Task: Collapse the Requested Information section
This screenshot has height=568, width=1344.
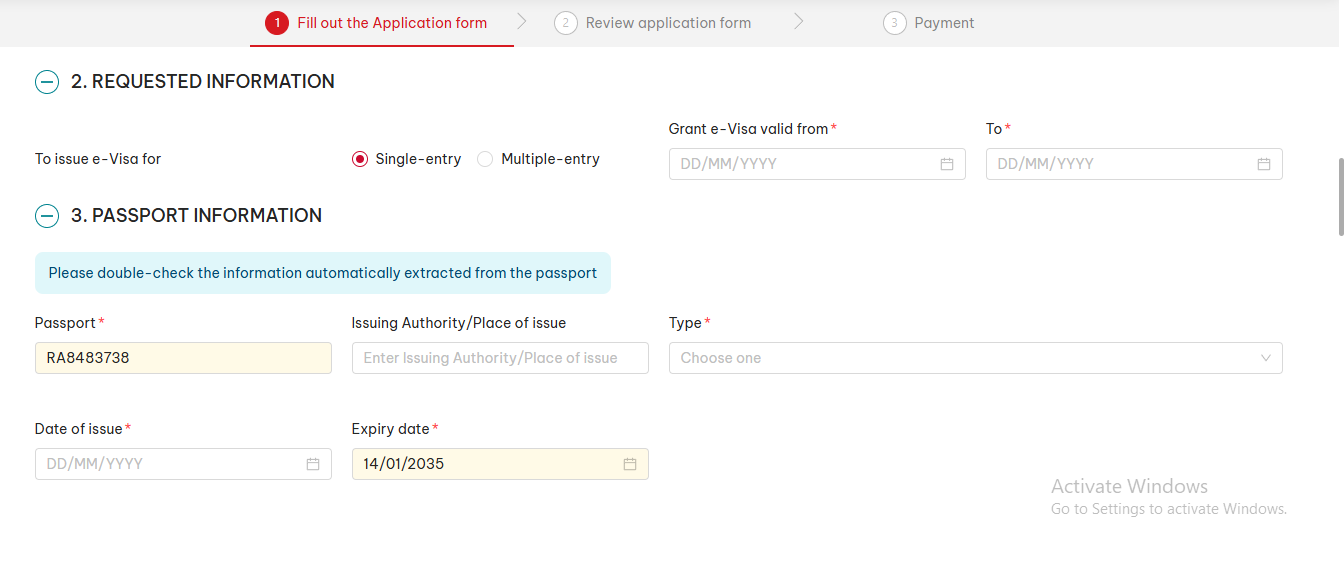Action: pyautogui.click(x=47, y=82)
